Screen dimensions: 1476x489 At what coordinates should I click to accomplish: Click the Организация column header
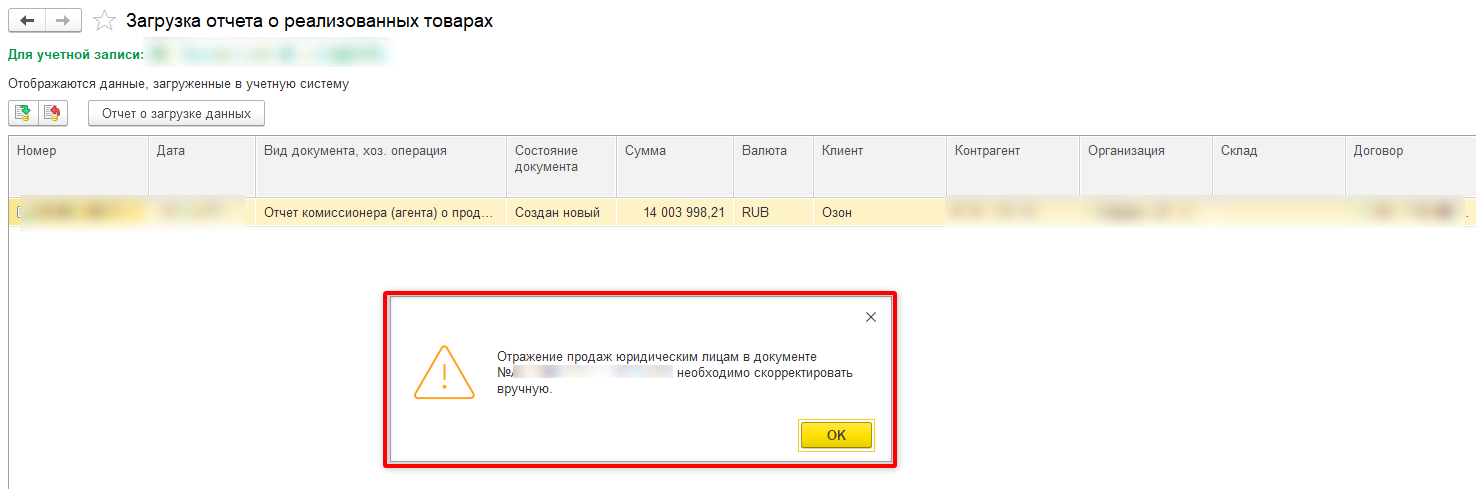(1146, 166)
